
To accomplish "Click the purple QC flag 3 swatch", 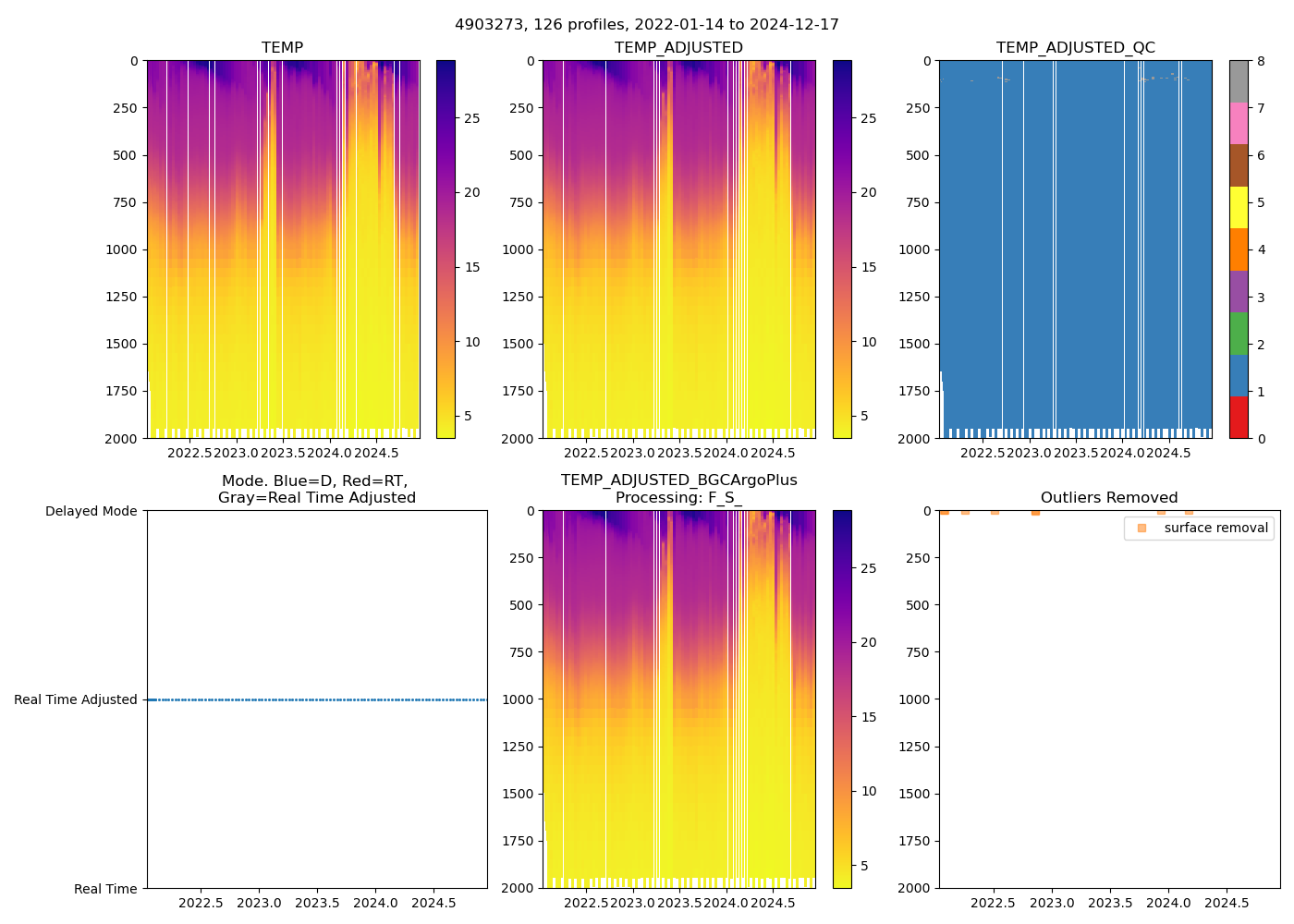I will [1239, 291].
